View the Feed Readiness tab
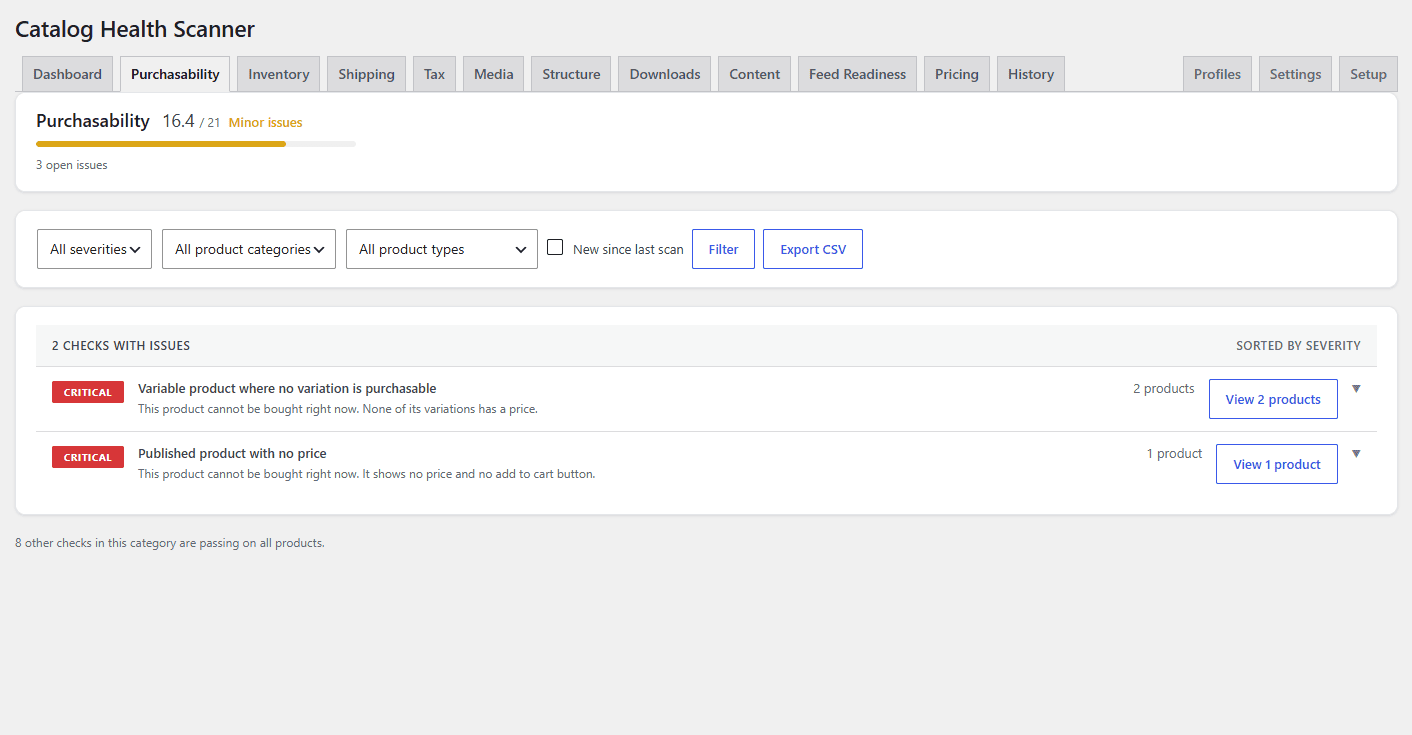Viewport: 1412px width, 735px height. 857,74
